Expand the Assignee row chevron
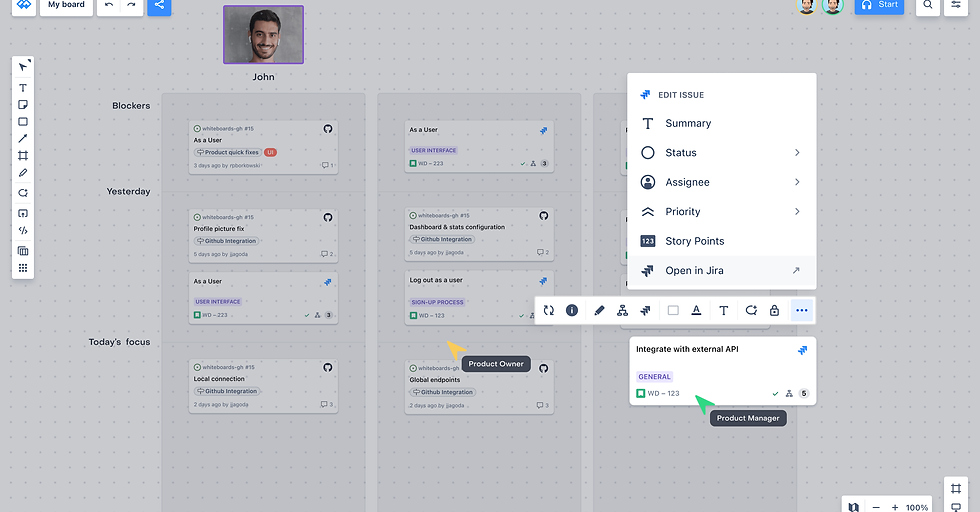Screen dimensions: 980x512 [x=797, y=182]
